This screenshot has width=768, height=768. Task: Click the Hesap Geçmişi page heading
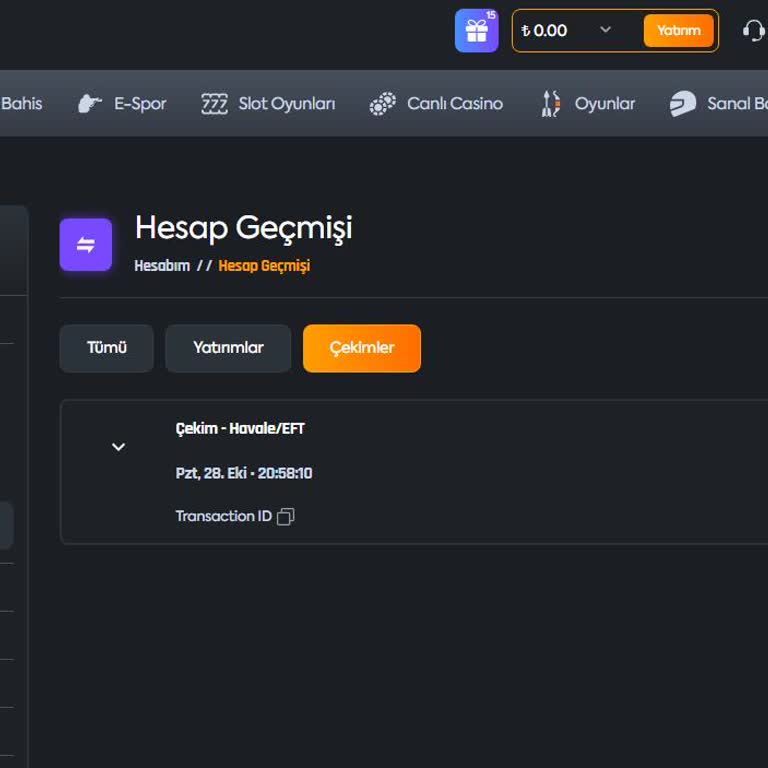[243, 228]
